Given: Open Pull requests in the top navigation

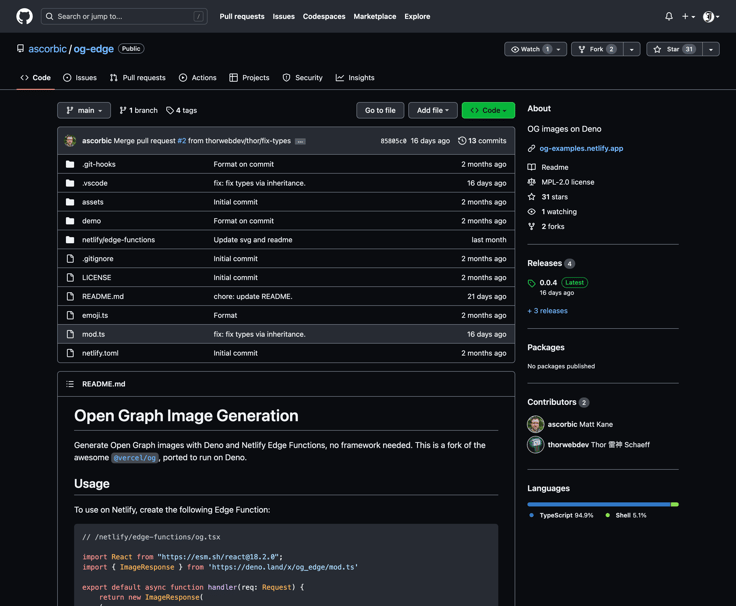Looking at the screenshot, I should coord(242,16).
